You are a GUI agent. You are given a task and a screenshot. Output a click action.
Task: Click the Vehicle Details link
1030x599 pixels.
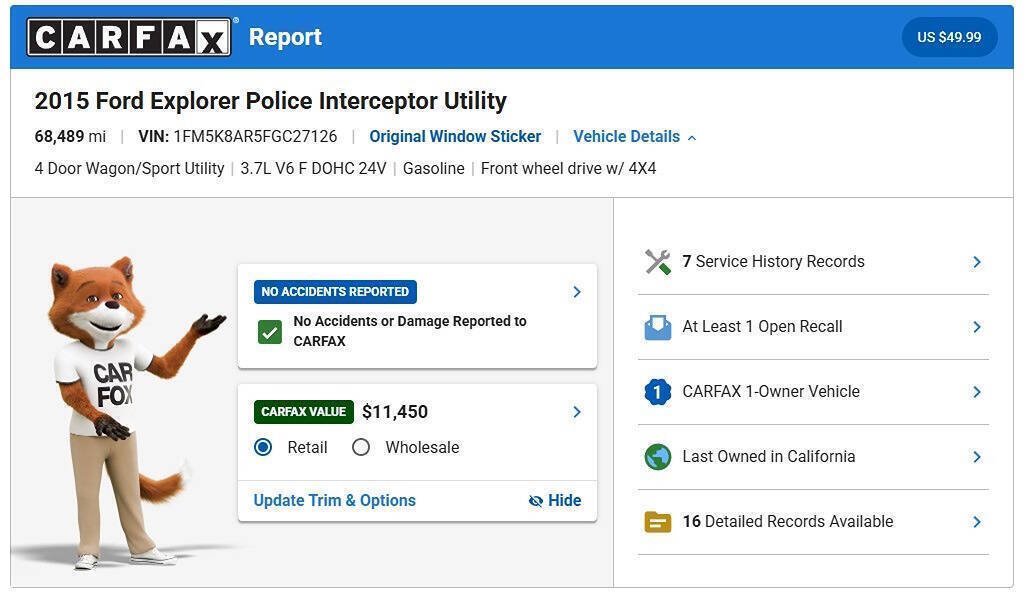point(626,137)
